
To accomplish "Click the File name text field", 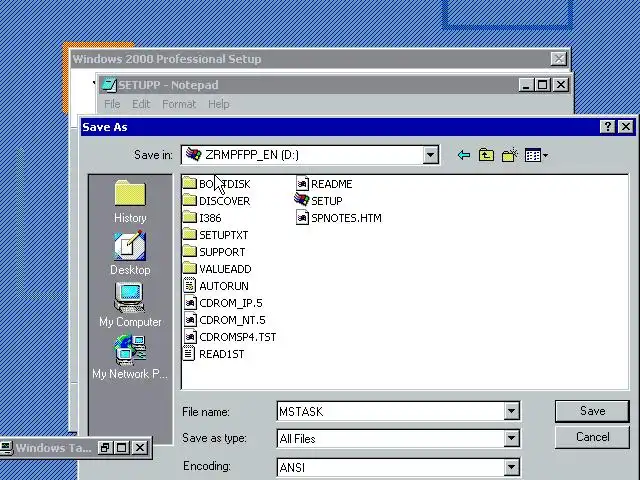I will [x=391, y=411].
